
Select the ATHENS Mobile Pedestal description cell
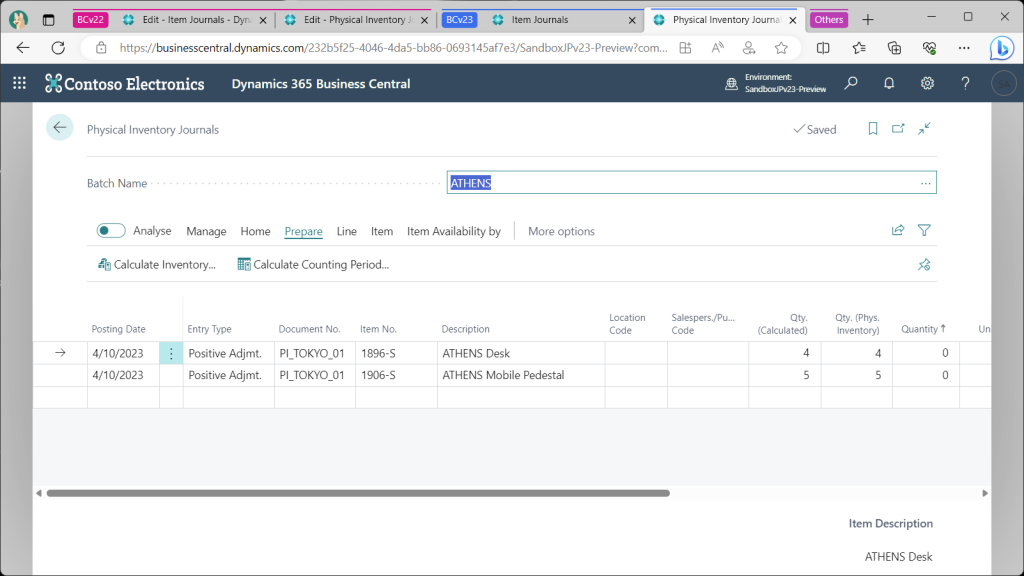(x=520, y=376)
